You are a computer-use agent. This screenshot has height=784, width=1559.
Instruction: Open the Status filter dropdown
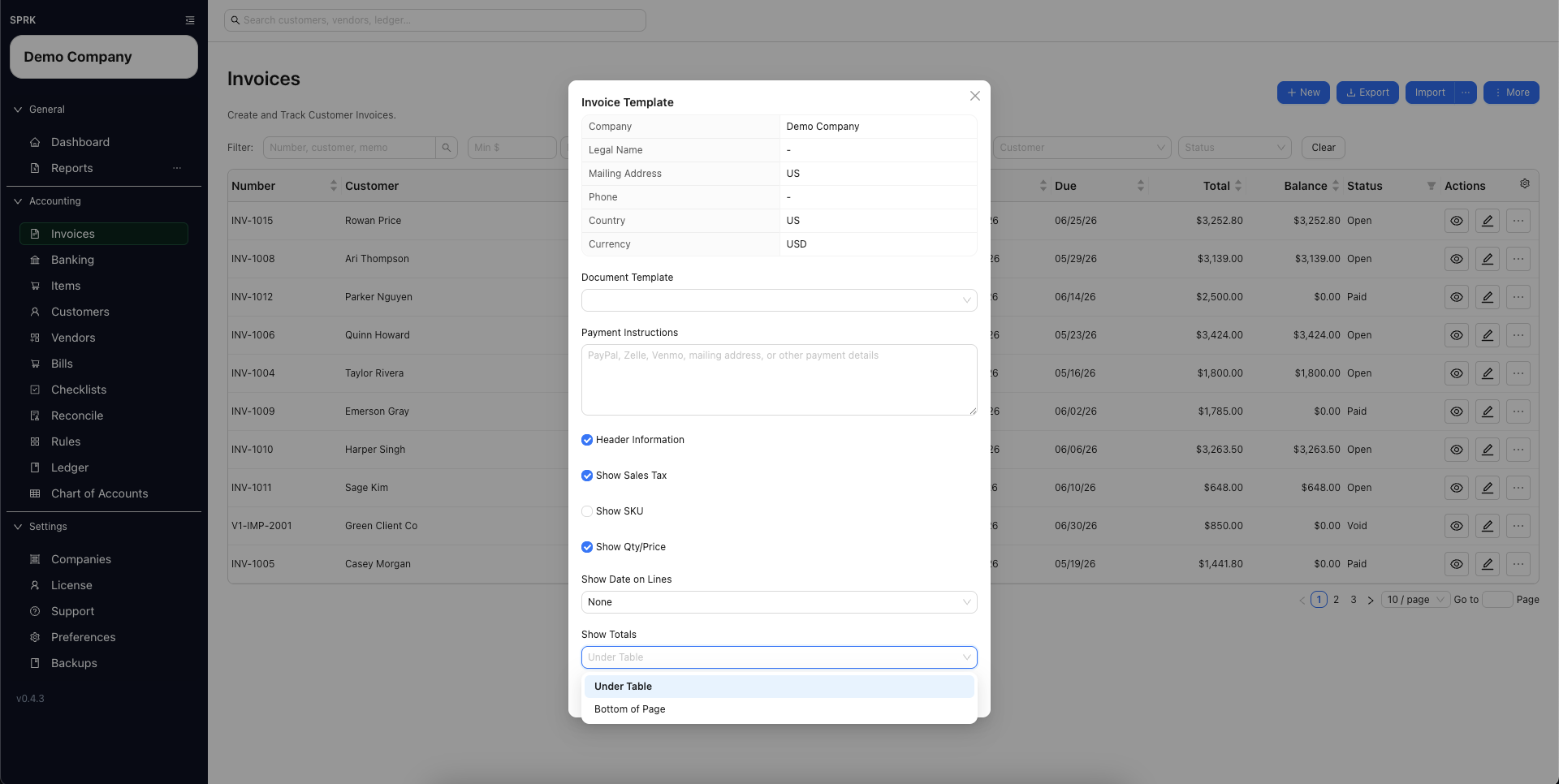pyautogui.click(x=1235, y=148)
